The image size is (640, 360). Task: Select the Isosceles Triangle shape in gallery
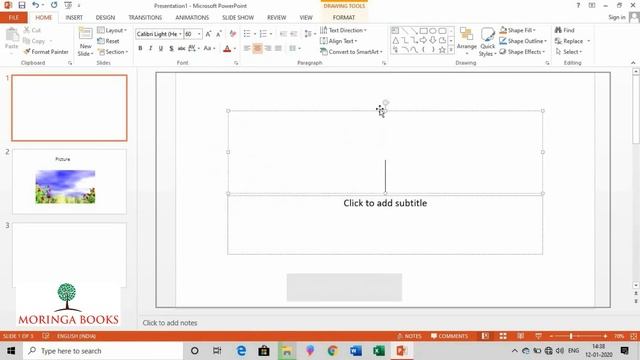point(396,40)
